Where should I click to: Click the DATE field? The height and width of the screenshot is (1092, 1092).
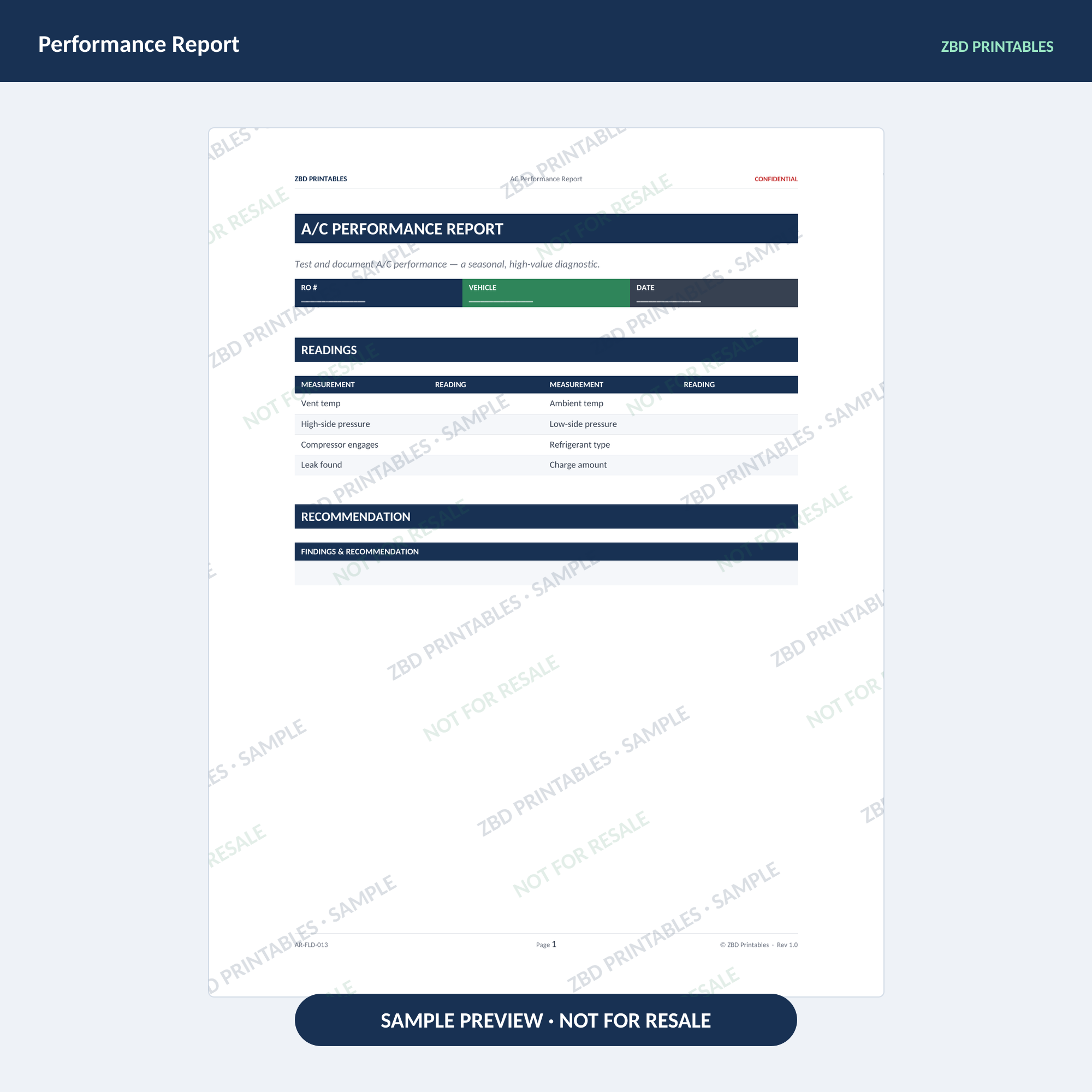(x=714, y=293)
